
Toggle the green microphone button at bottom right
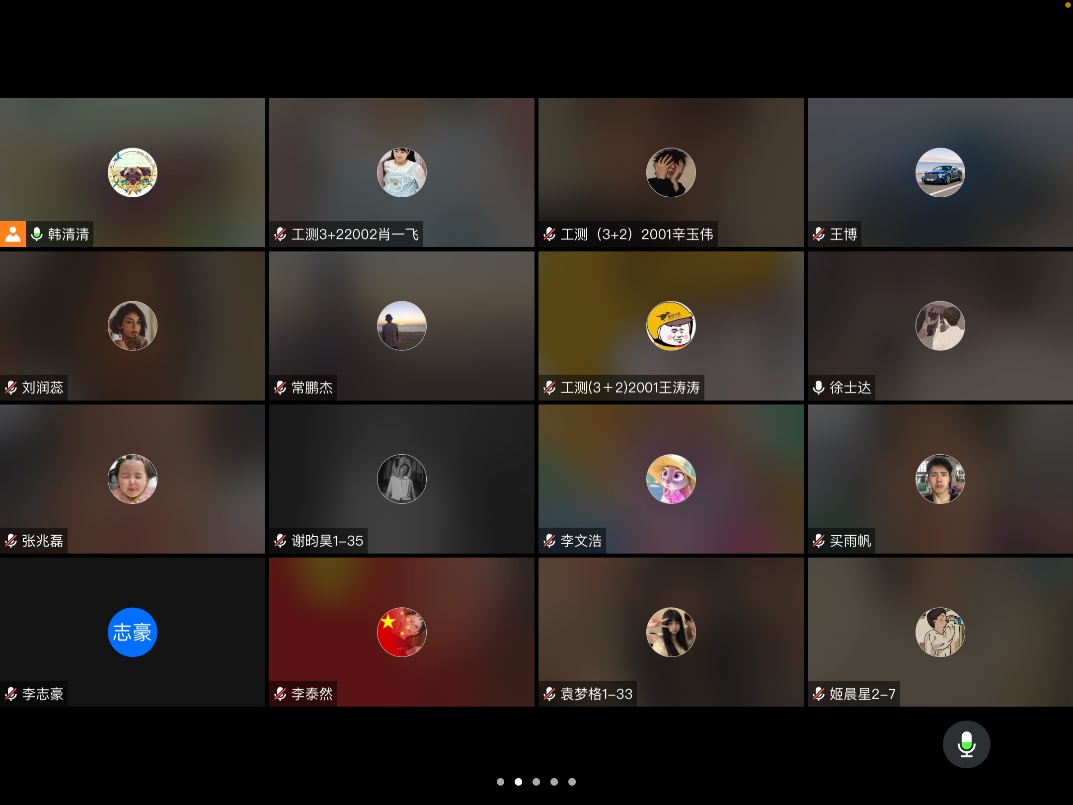[x=966, y=744]
